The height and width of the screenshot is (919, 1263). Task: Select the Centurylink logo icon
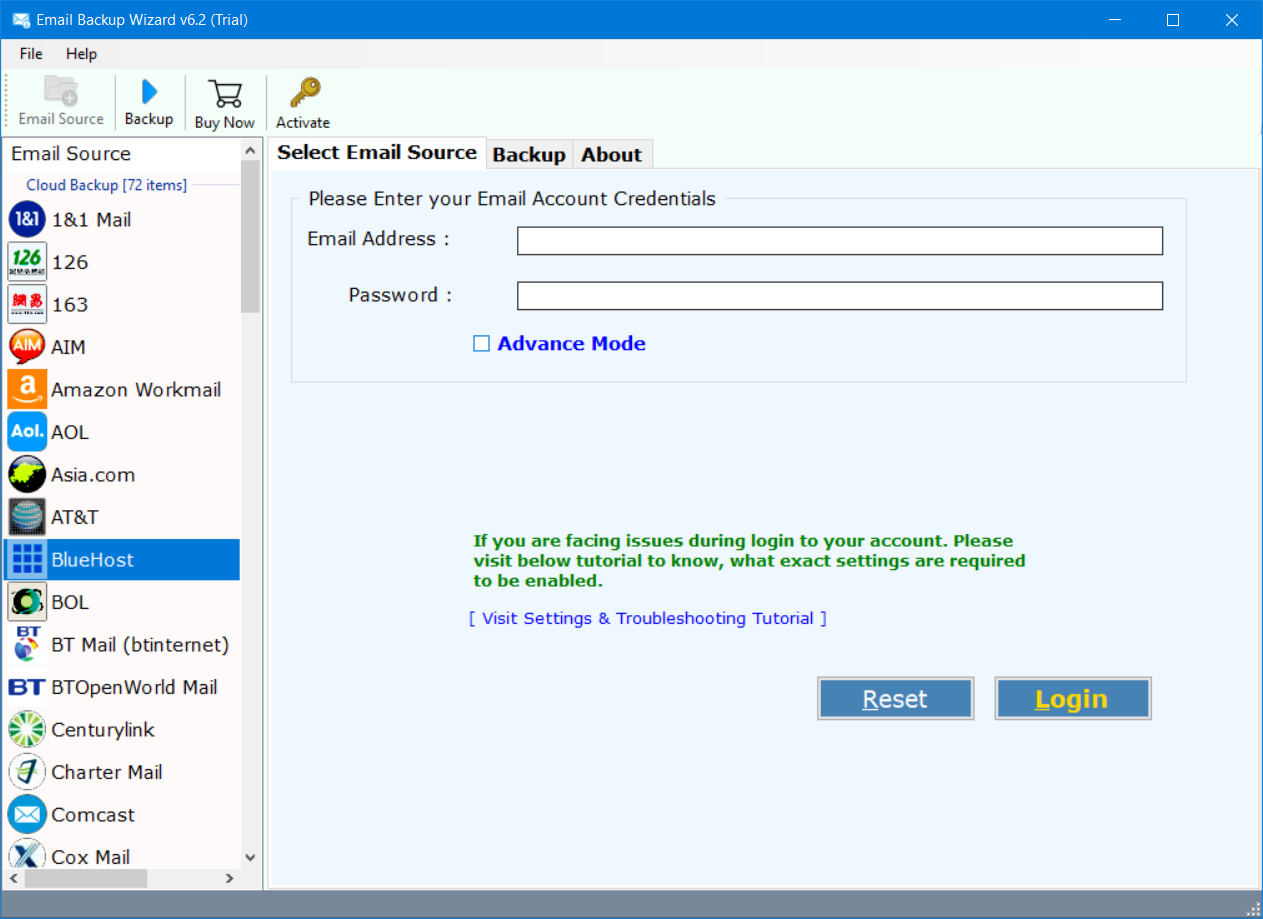point(27,730)
